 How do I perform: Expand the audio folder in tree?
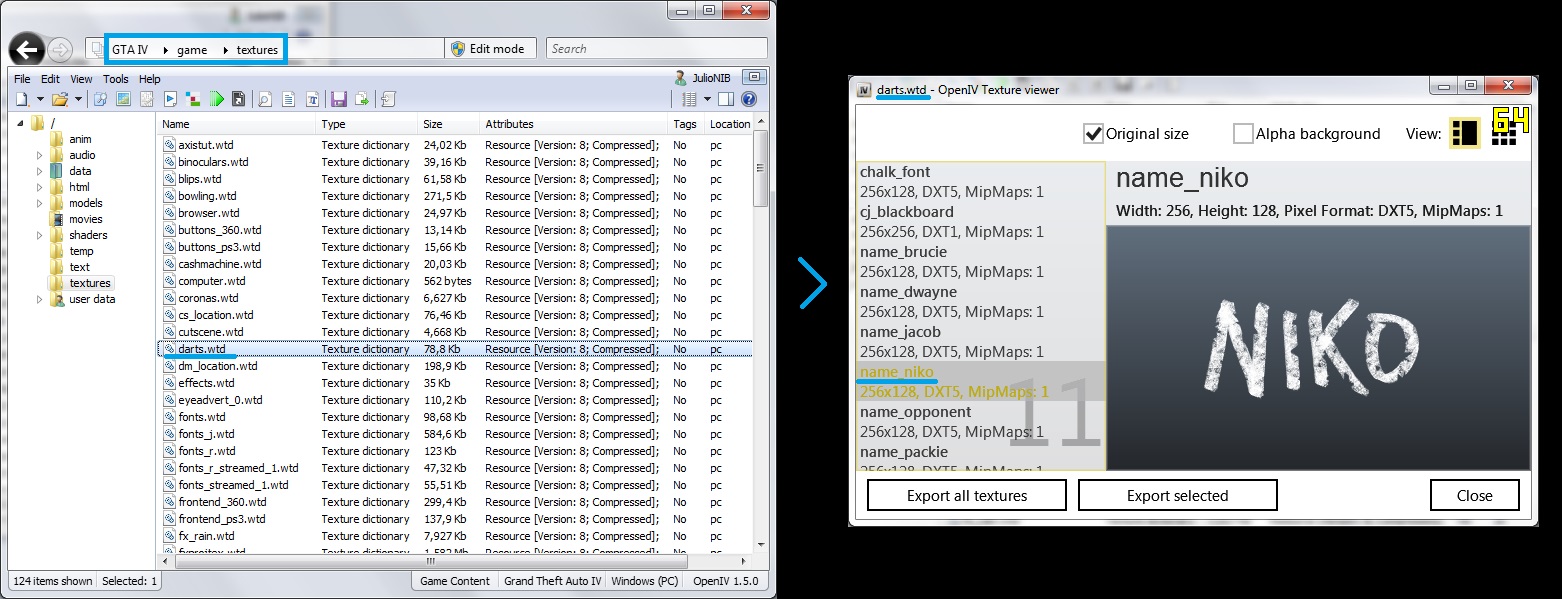[x=40, y=155]
